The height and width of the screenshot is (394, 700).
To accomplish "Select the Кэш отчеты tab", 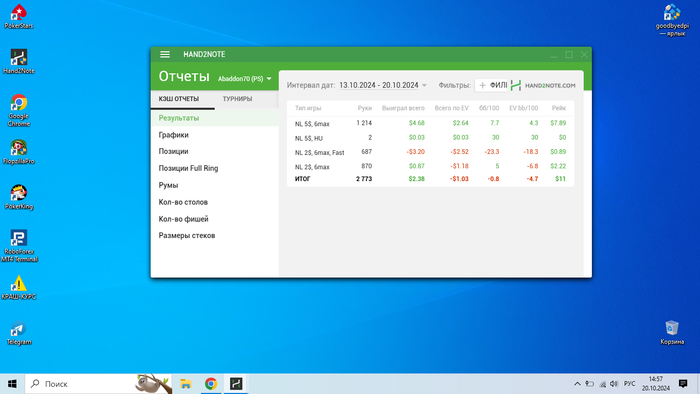I will 179,99.
